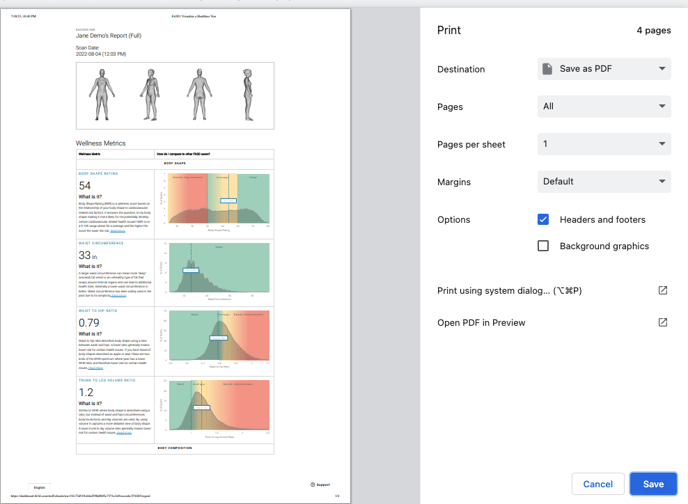Screen dimensions: 688x504
Task: Enable the Background graphics checkbox
Action: pos(543,246)
